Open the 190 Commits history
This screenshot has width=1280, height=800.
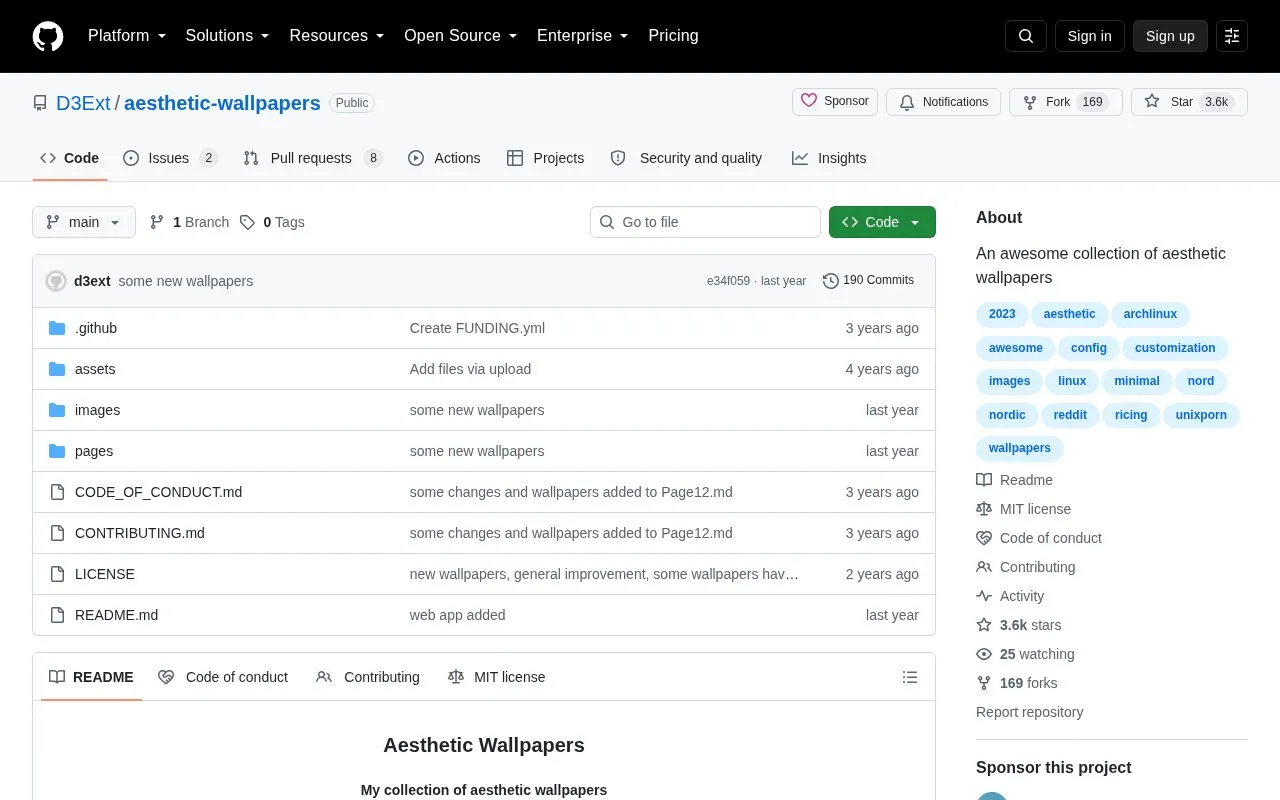click(x=868, y=281)
